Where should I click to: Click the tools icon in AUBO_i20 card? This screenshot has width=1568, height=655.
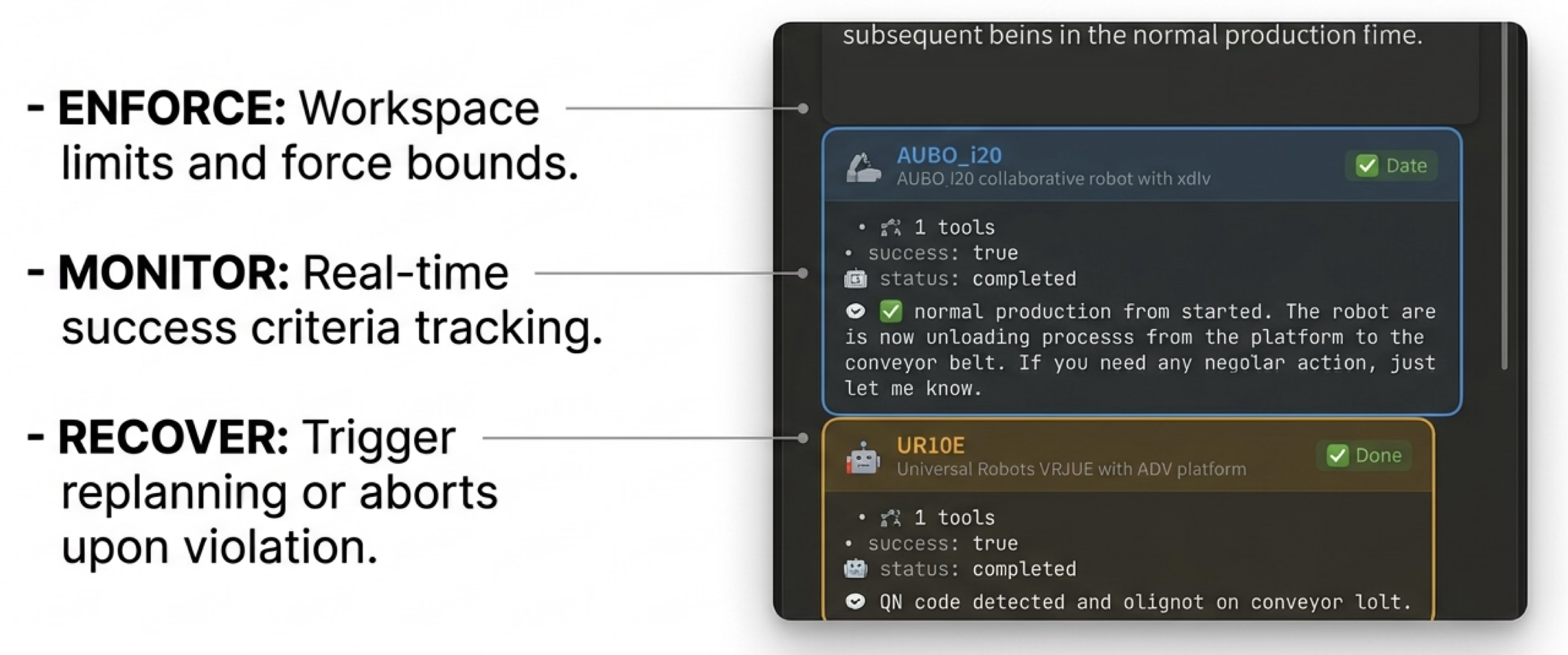point(891,228)
